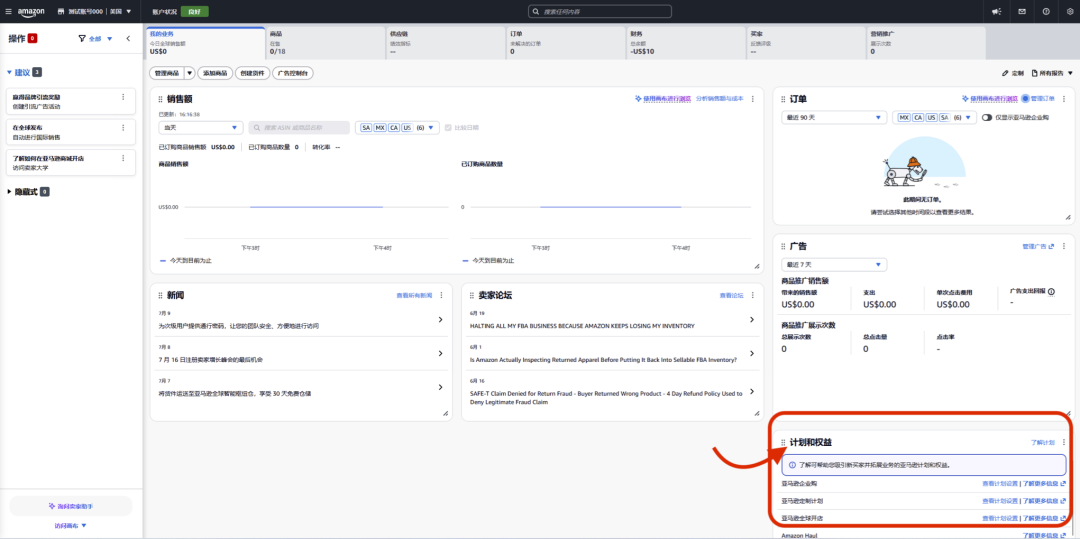Click 查看计划设置 for 亚马逊企业购
Viewport: 1080px width, 539px height.
pyautogui.click(x=1001, y=483)
